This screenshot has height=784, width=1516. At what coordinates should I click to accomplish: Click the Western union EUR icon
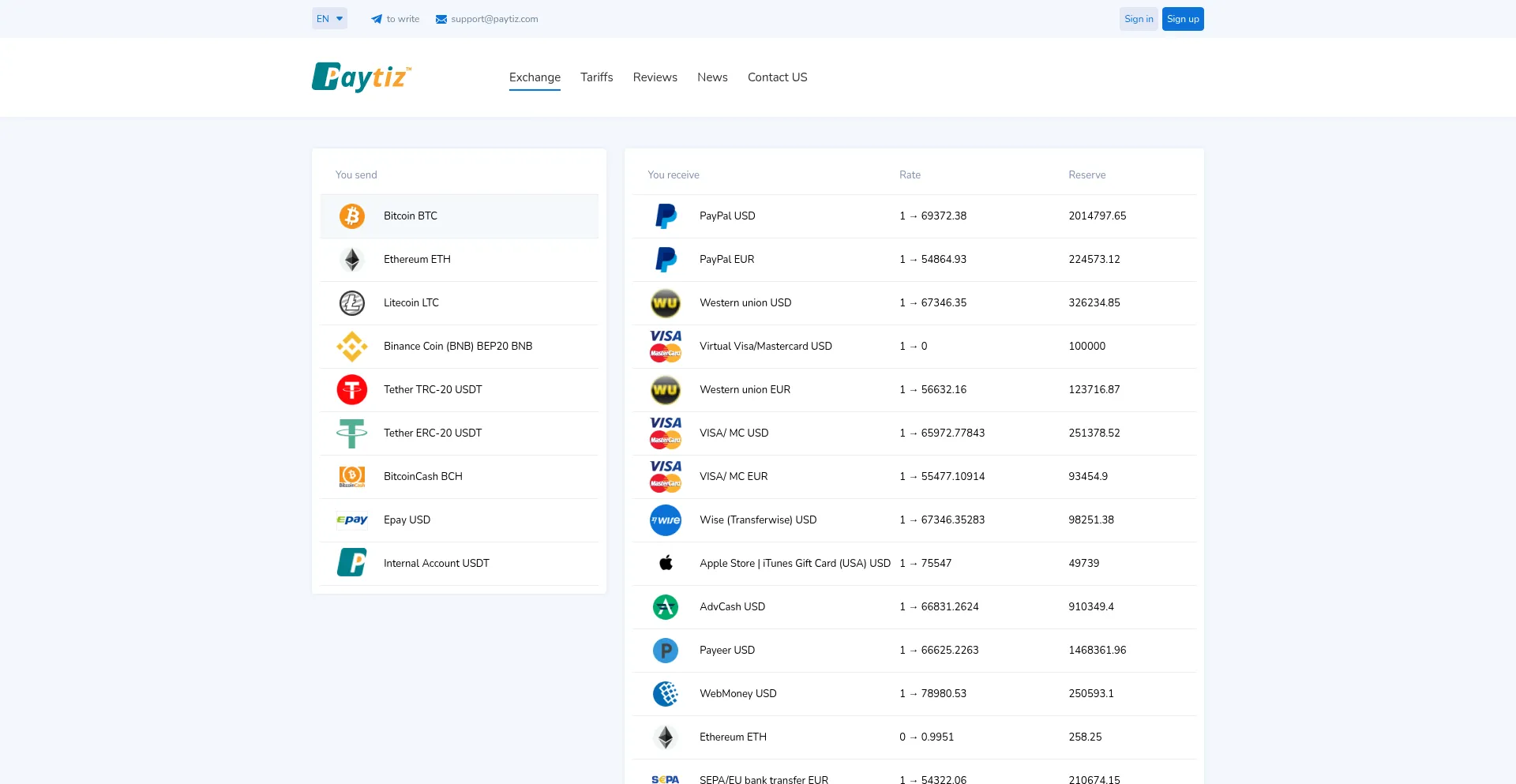click(x=666, y=390)
